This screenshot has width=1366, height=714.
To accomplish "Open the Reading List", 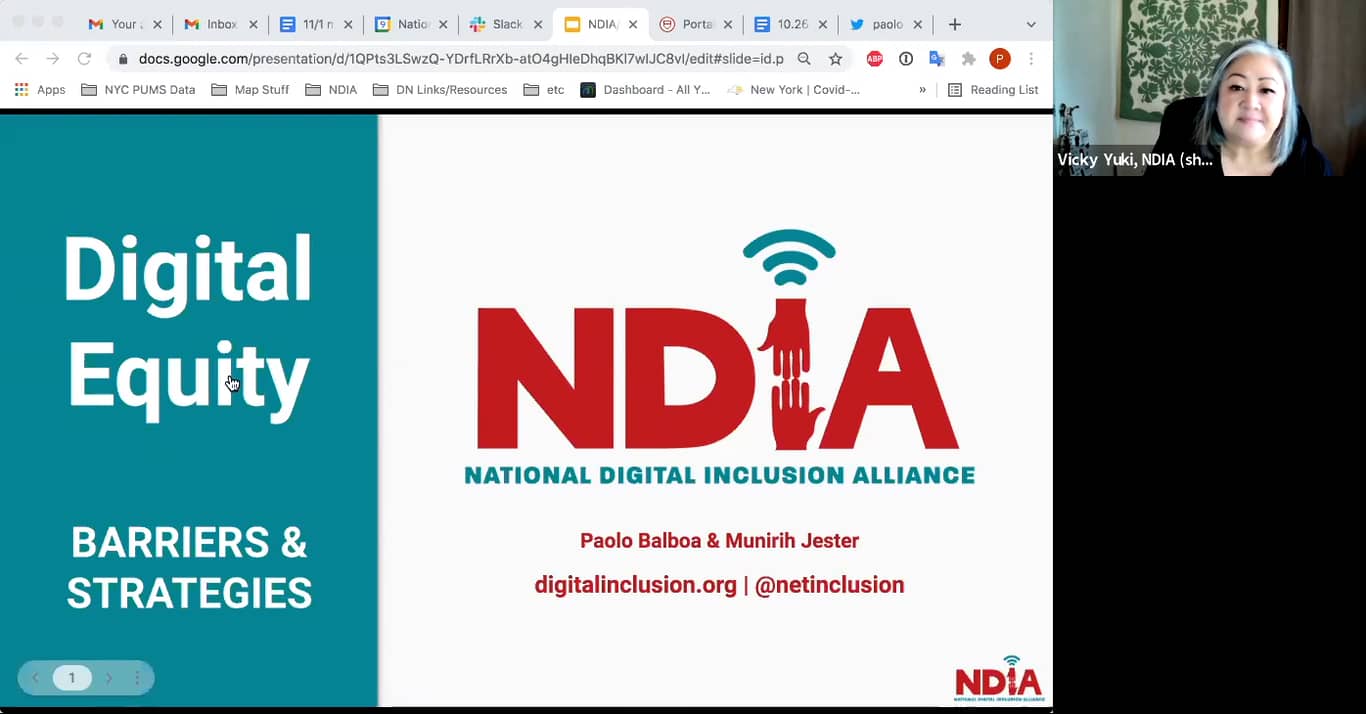I will [993, 90].
